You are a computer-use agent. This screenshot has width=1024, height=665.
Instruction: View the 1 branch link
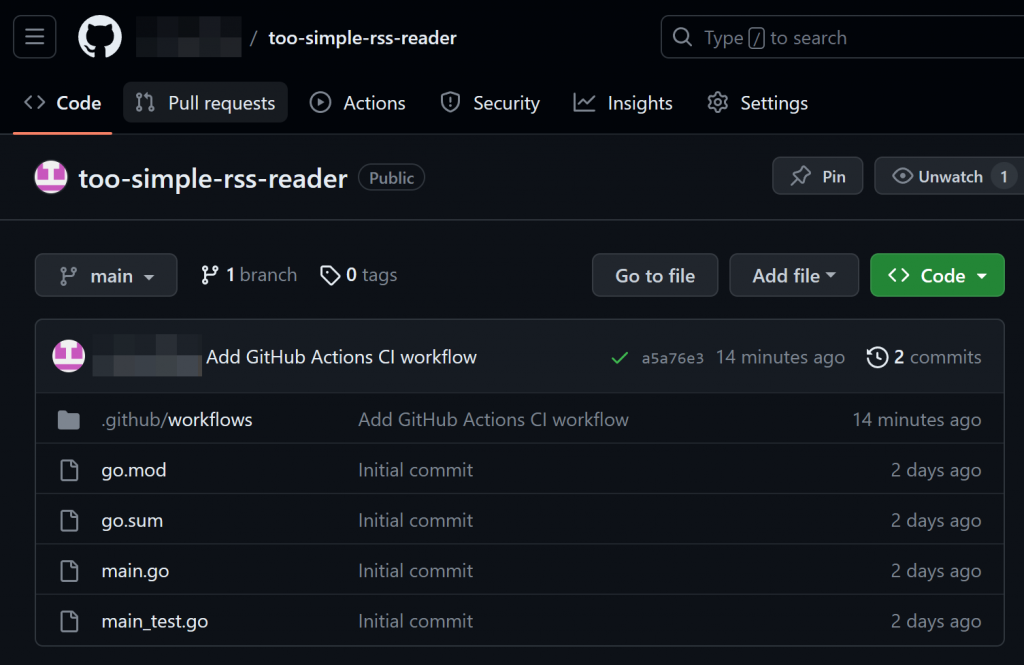tap(249, 275)
